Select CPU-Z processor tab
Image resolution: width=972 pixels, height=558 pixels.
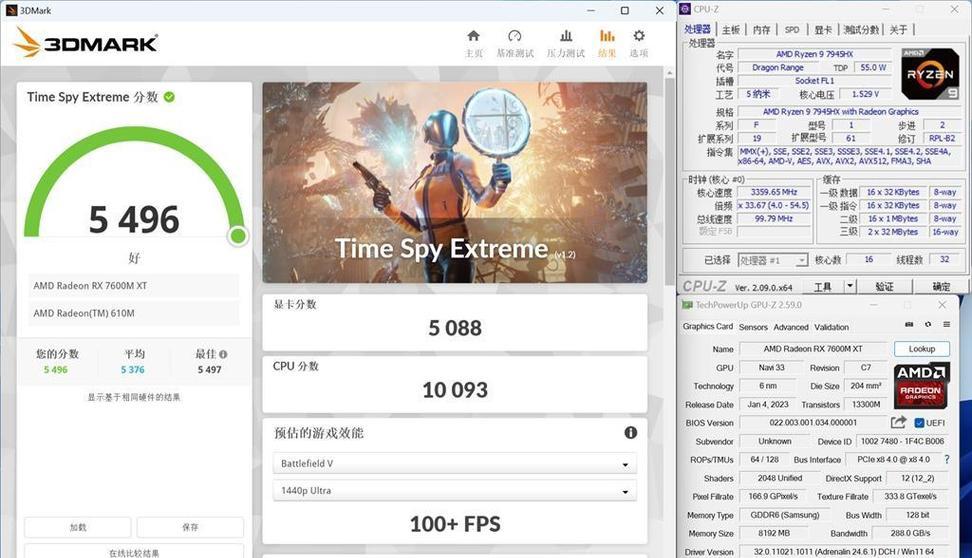(x=697, y=29)
